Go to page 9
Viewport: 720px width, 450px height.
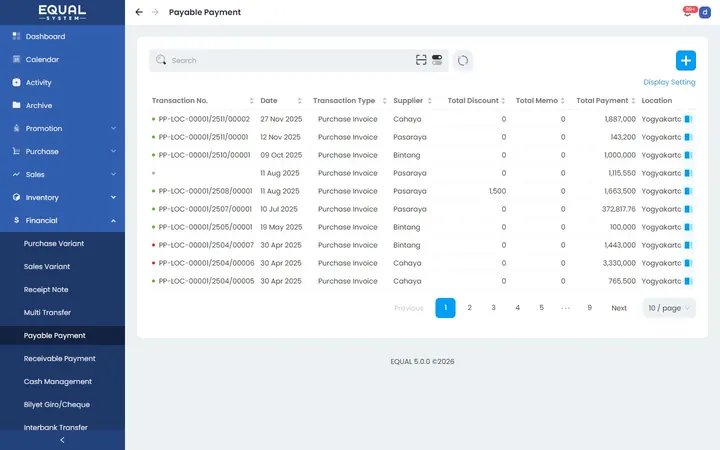(x=590, y=308)
